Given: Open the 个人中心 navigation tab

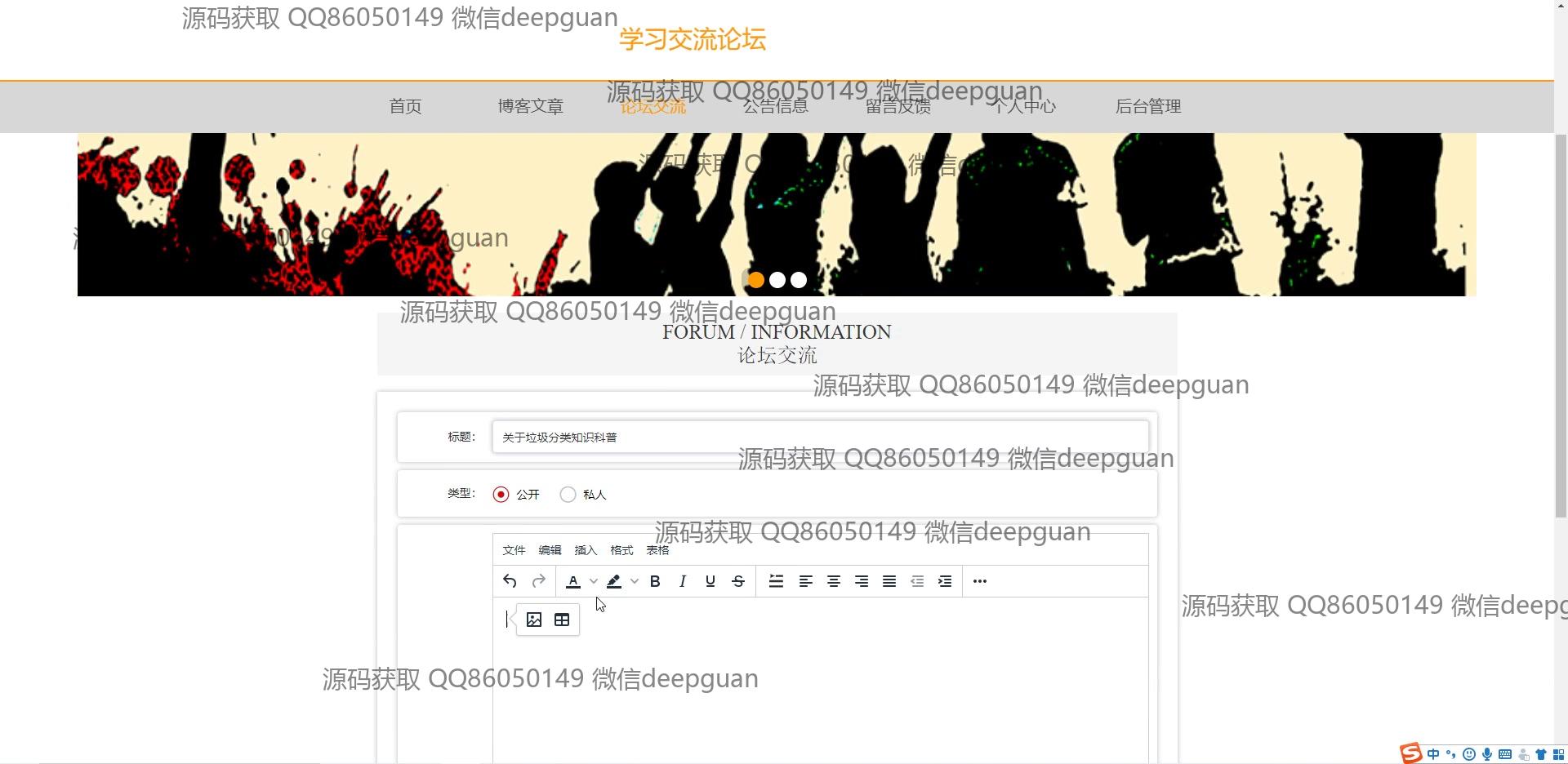Looking at the screenshot, I should point(1022,106).
